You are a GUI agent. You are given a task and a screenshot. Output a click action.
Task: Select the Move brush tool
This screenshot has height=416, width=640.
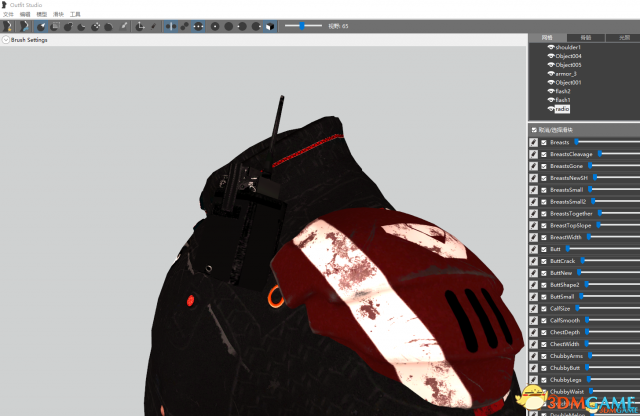pos(96,27)
